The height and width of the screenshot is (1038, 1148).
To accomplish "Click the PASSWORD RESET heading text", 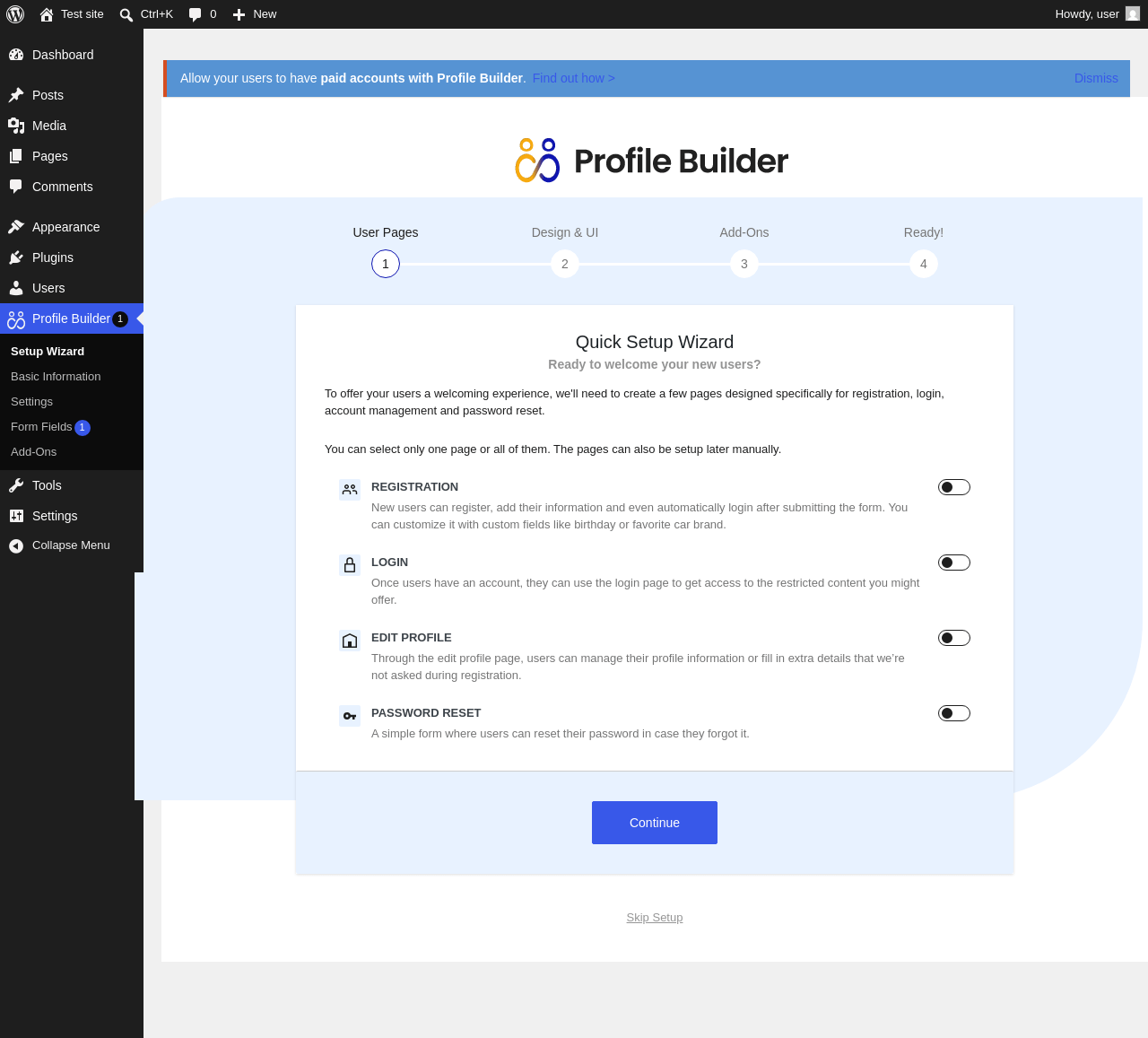I will coord(426,713).
